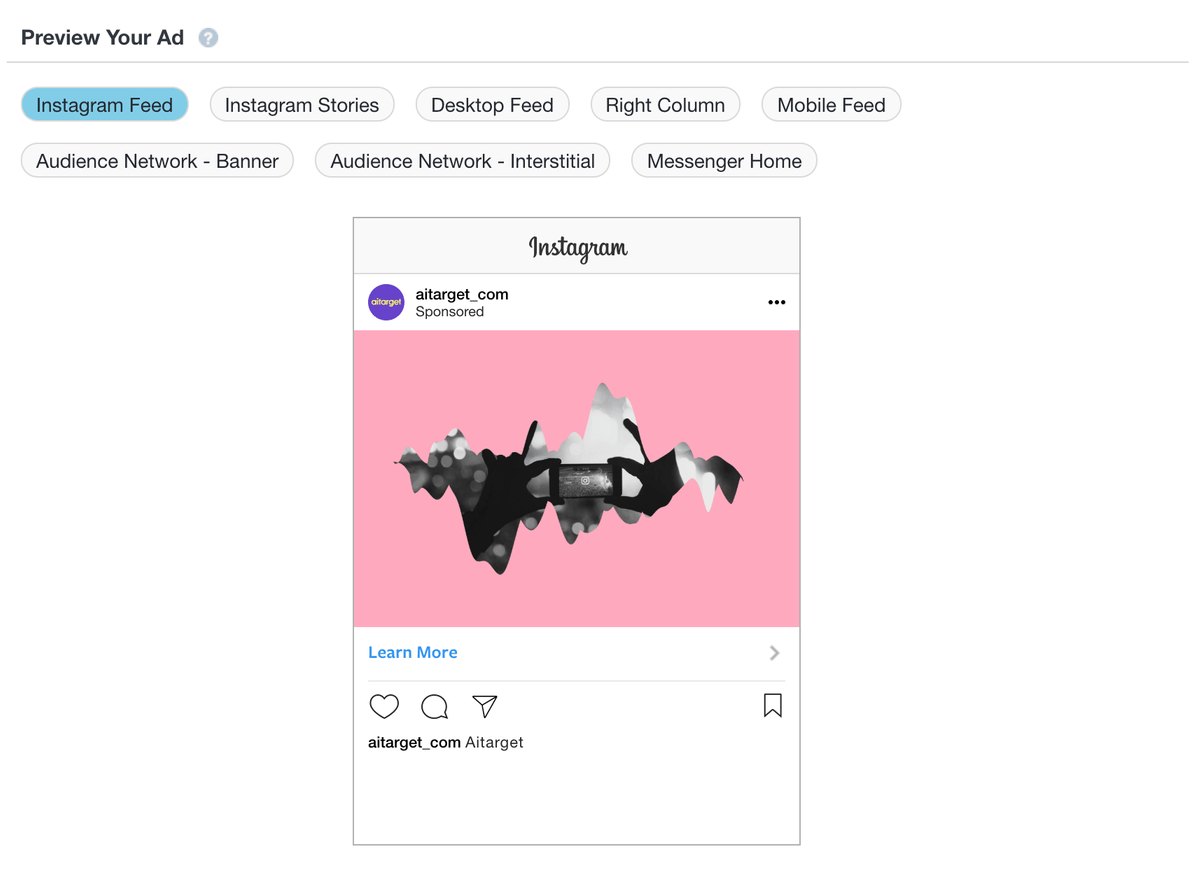Click the pink ad image
The image size is (1200, 870).
[x=577, y=479]
